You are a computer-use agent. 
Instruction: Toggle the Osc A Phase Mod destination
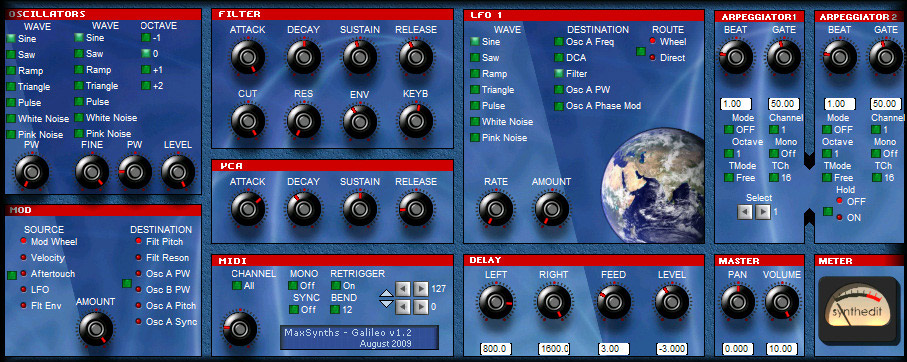pos(559,106)
